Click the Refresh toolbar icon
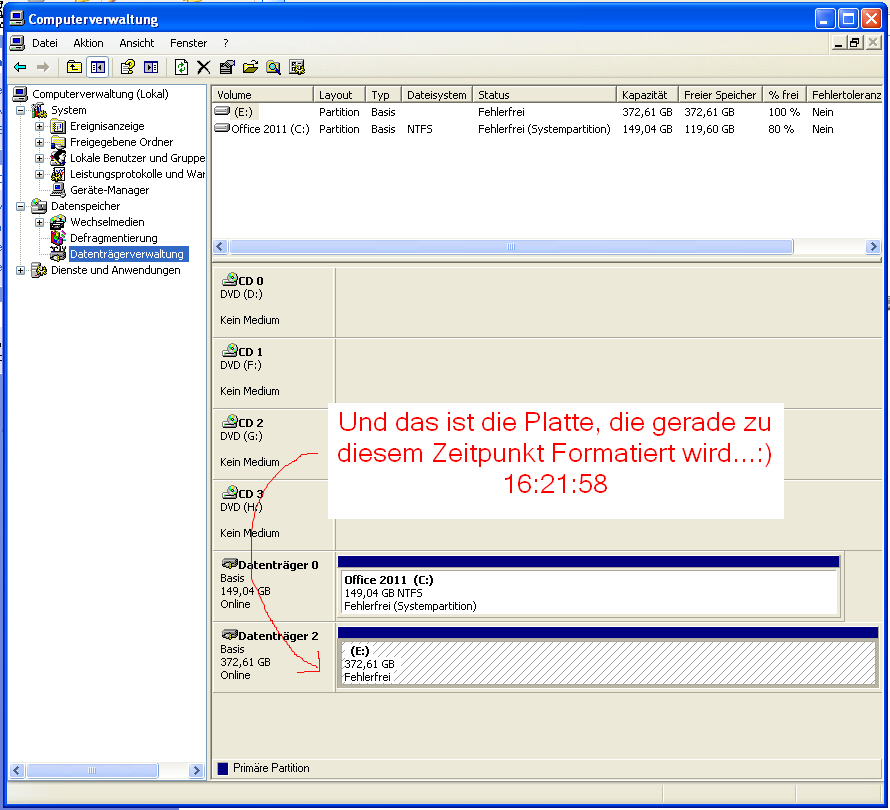This screenshot has width=890, height=810. [x=181, y=68]
